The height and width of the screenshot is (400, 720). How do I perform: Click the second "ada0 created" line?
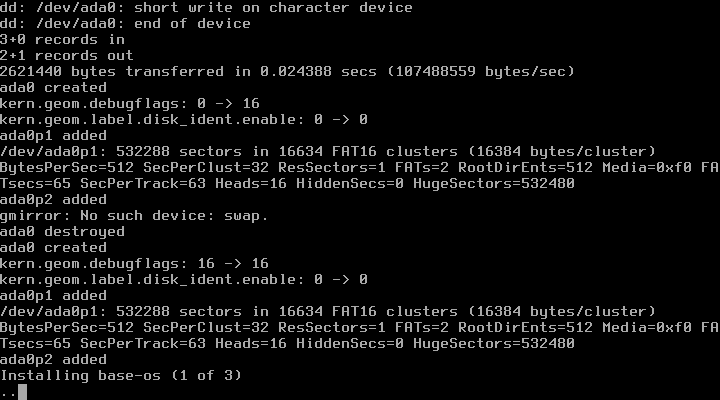click(x=53, y=248)
